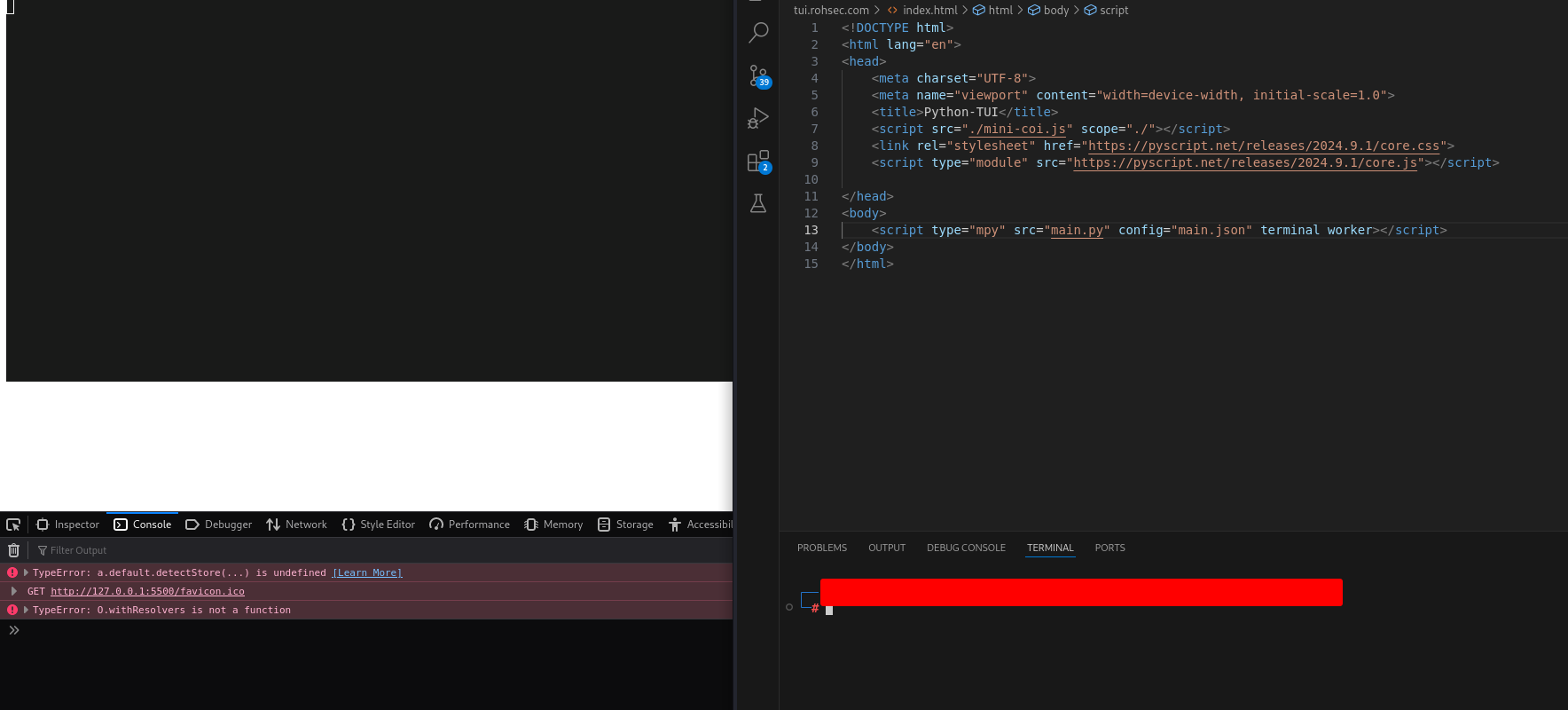
Task: Open the core.css stylesheet URL
Action: (1264, 146)
